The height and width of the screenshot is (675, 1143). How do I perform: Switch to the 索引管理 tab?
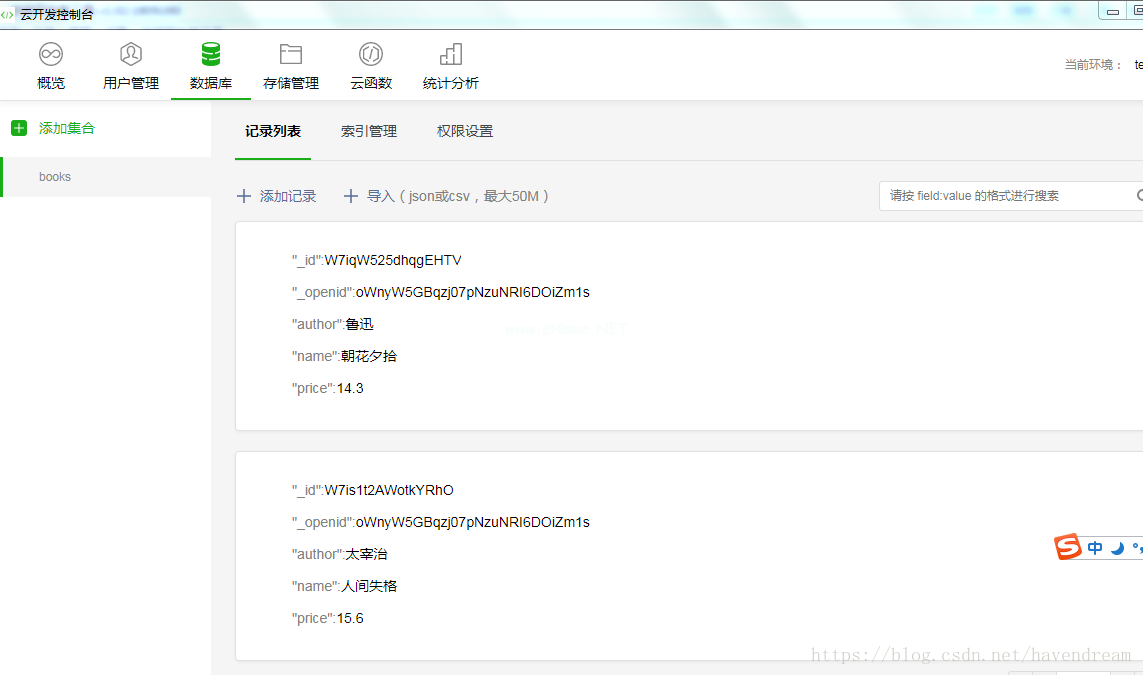coord(369,131)
